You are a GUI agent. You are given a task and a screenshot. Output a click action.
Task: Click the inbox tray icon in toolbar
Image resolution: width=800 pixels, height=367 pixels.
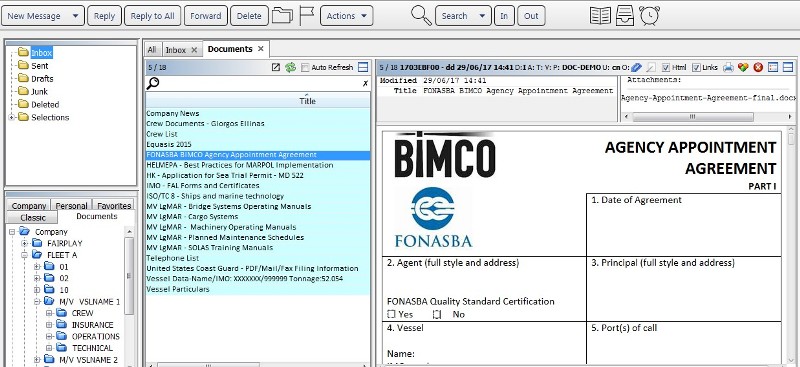tap(624, 15)
